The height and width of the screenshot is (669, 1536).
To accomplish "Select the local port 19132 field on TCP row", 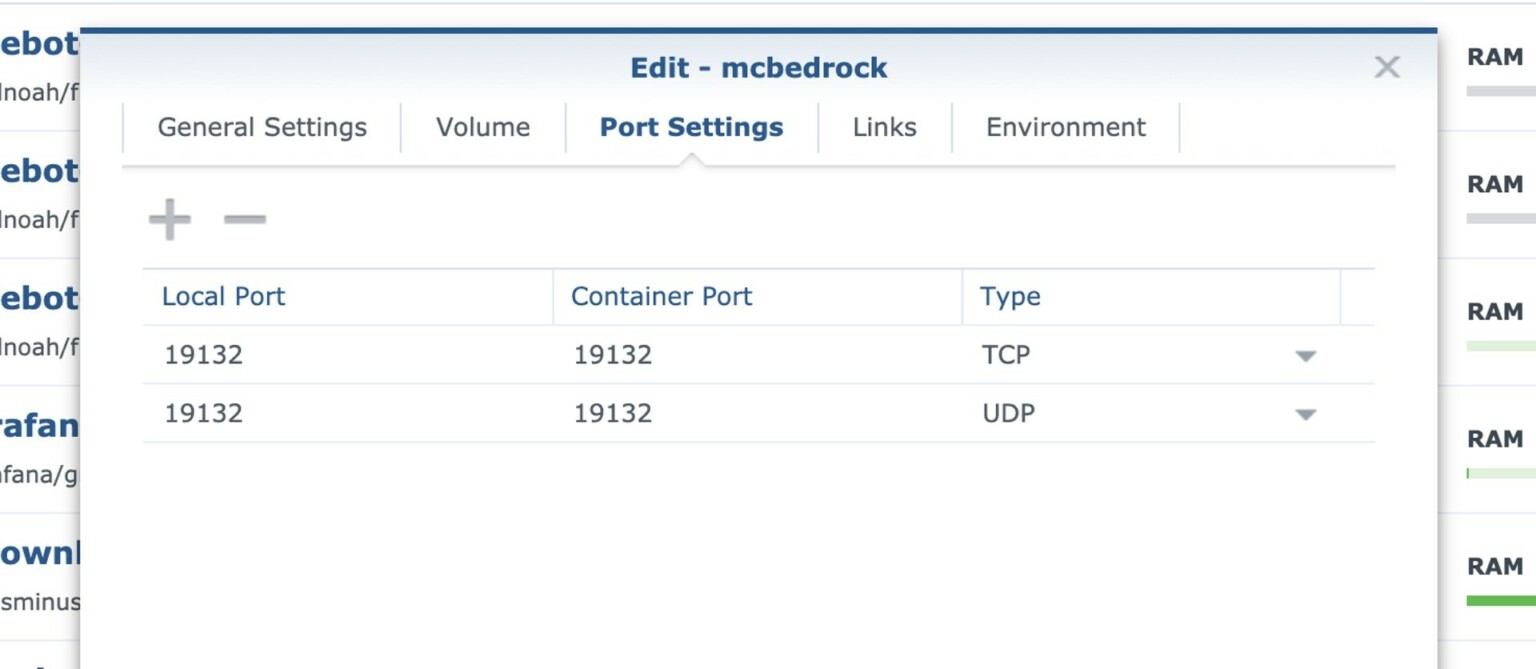I will 203,355.
